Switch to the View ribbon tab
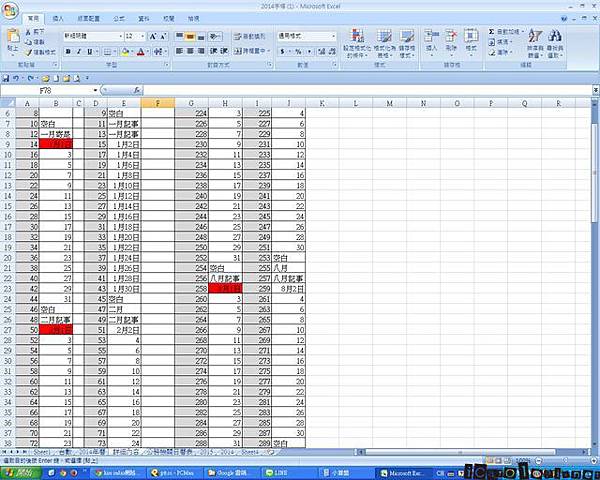 [194, 18]
